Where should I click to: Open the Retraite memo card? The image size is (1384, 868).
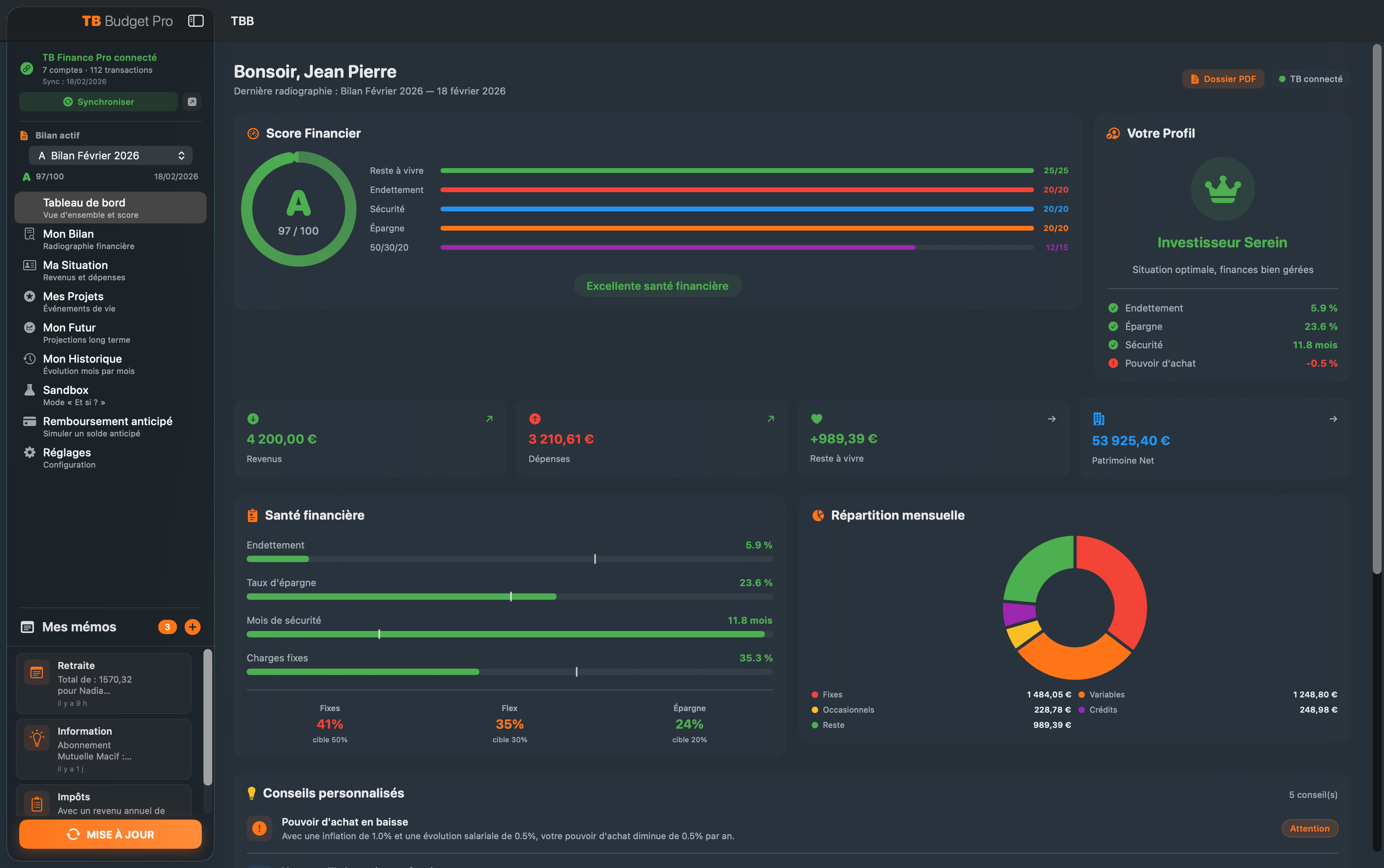(x=103, y=683)
